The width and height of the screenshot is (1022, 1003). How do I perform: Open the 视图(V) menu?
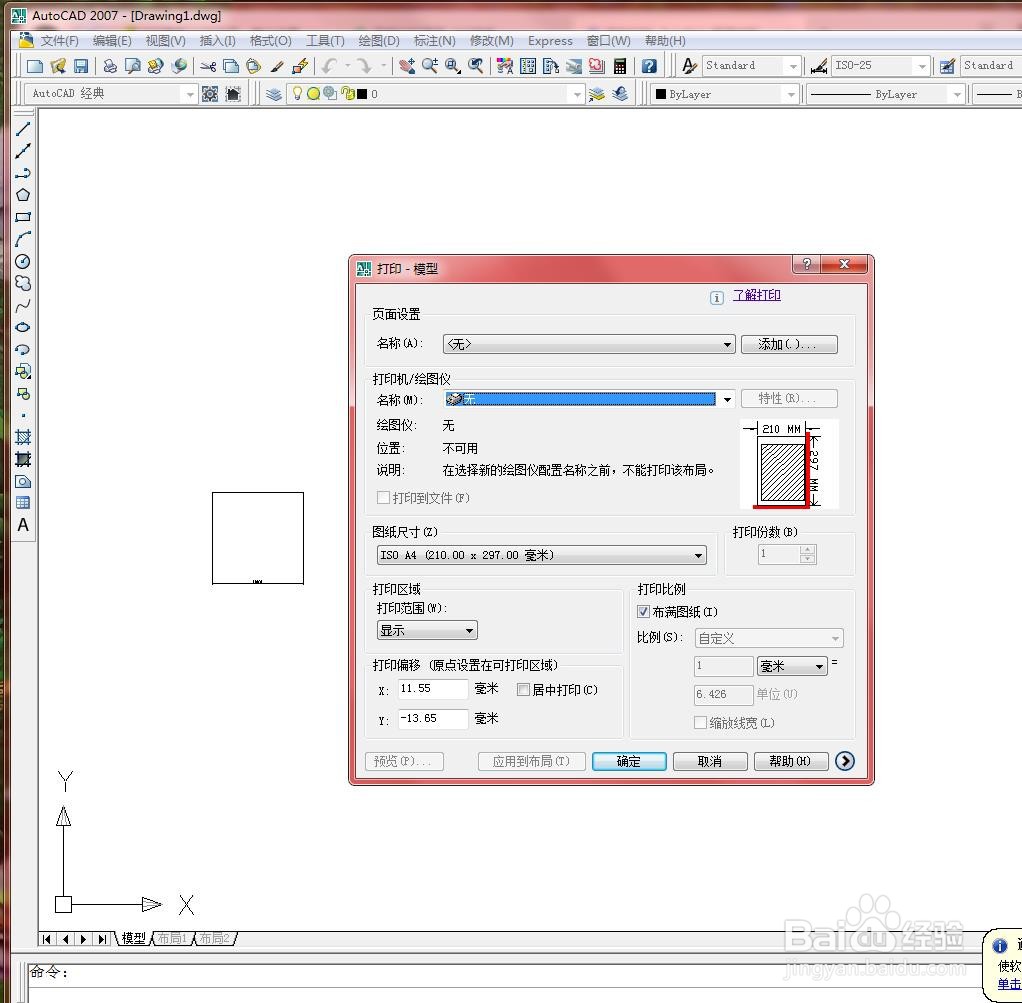[x=166, y=40]
